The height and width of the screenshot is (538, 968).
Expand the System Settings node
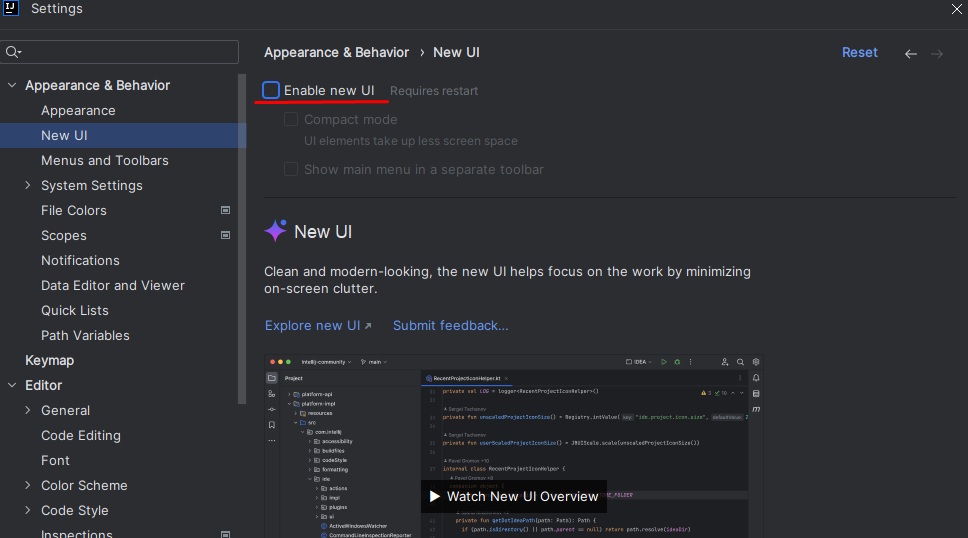click(28, 185)
